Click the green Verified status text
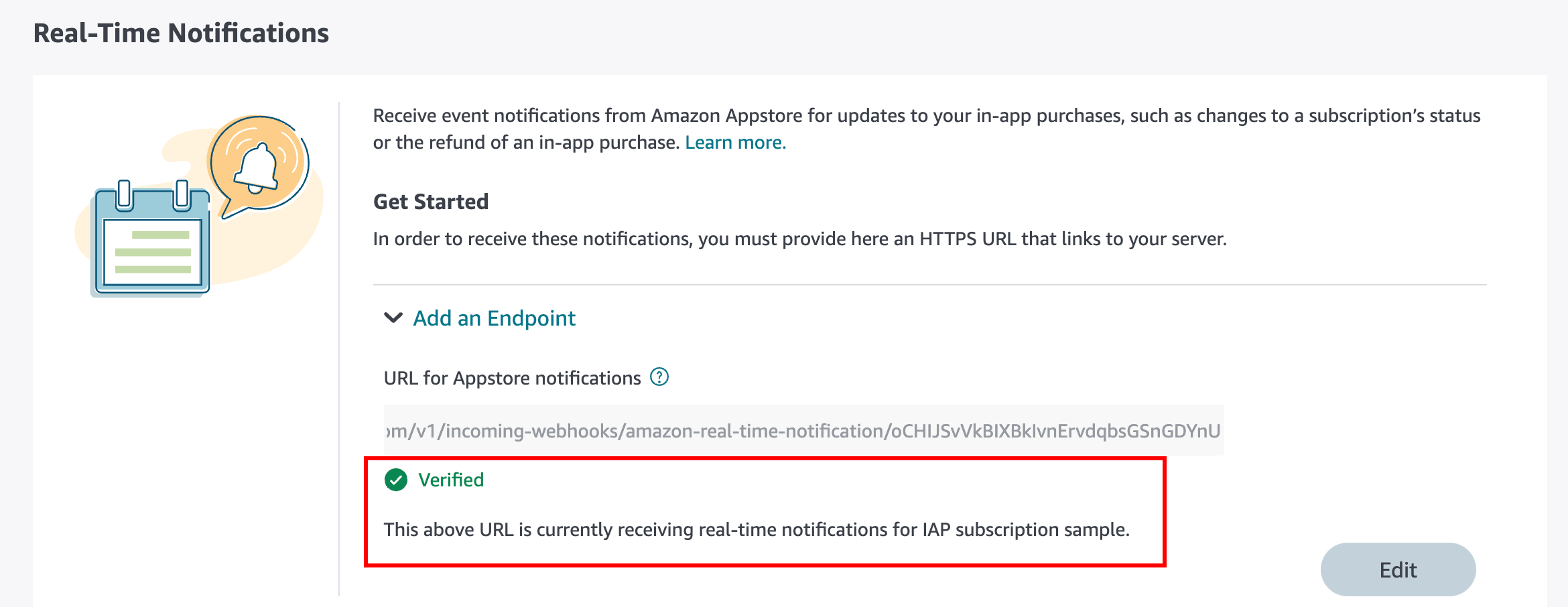This screenshot has width=1568, height=607. click(451, 480)
